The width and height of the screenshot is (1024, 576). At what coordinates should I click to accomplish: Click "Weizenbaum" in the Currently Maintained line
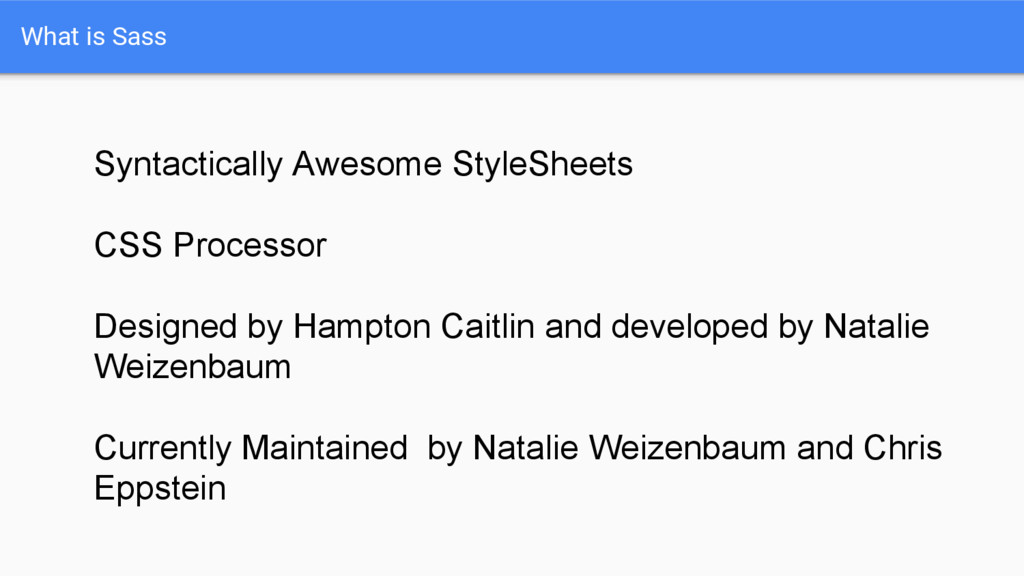tap(688, 448)
